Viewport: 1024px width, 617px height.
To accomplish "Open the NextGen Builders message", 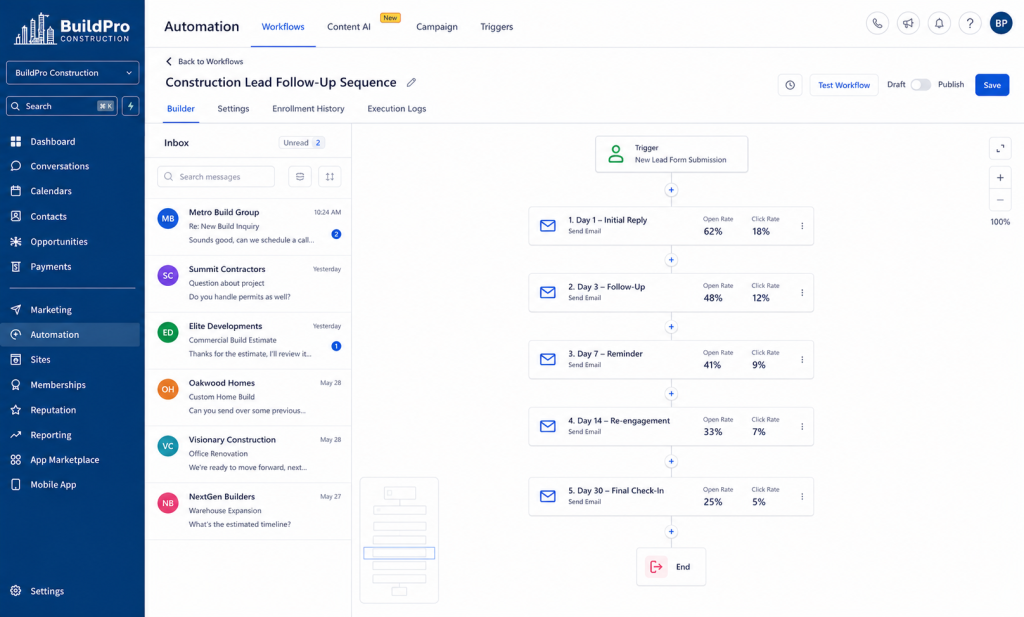I will (x=248, y=510).
